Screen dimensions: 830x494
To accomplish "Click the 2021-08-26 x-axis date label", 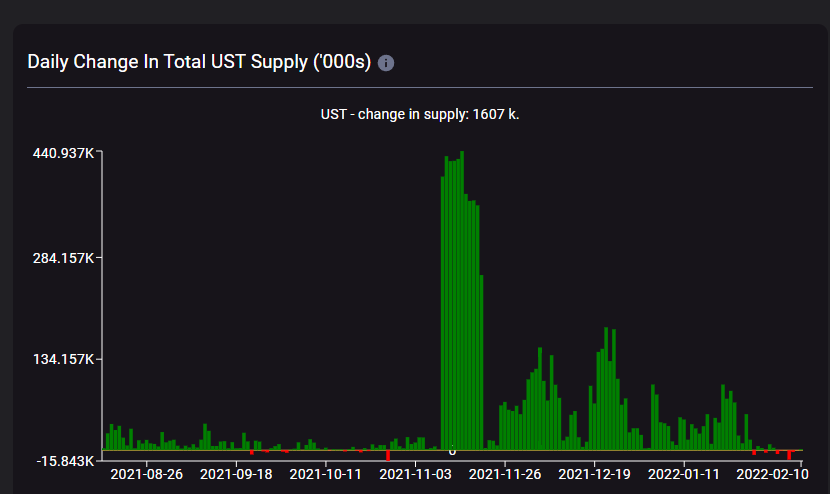I will (x=147, y=474).
